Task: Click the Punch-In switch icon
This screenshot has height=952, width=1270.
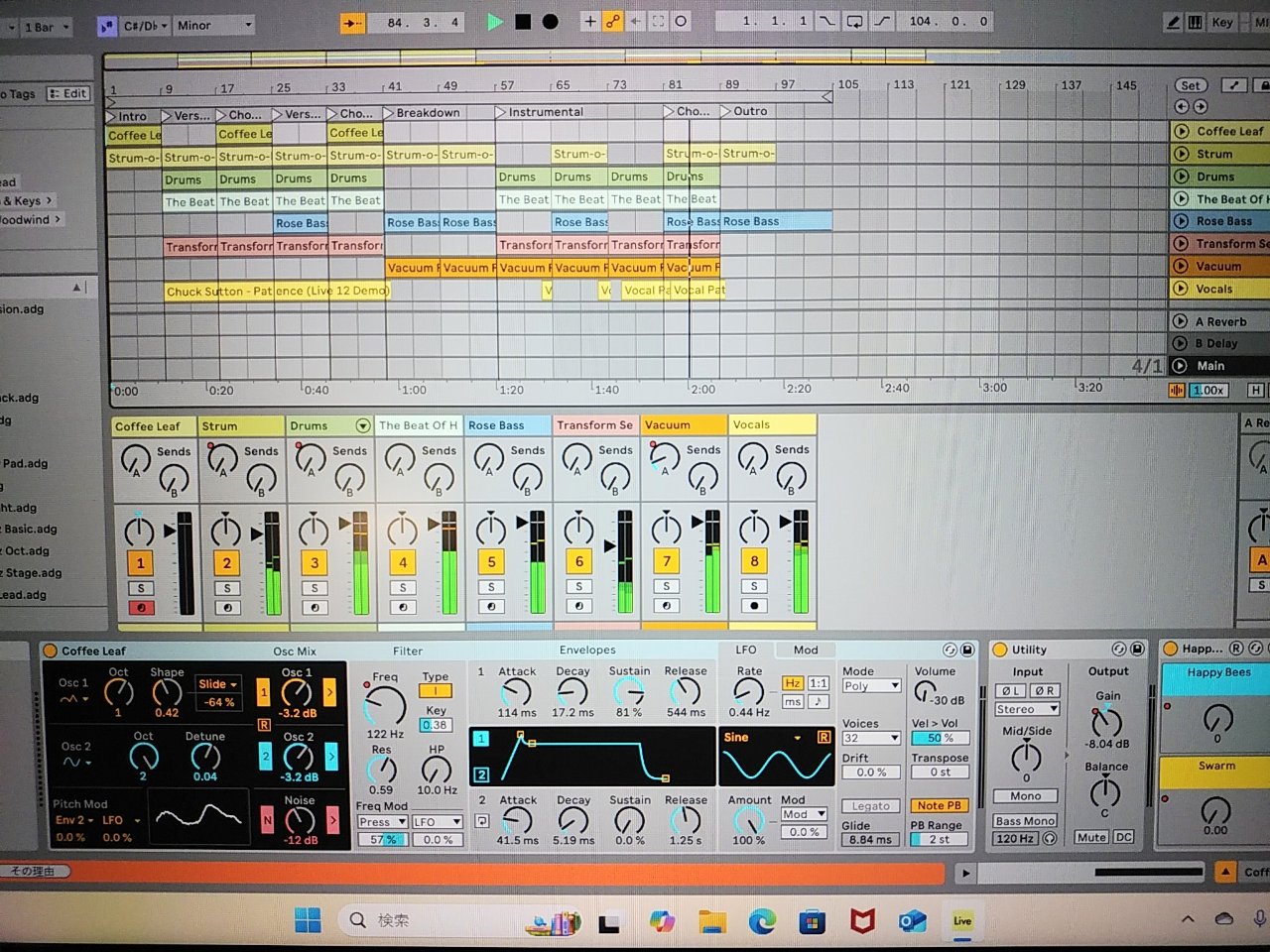Action: (x=826, y=21)
